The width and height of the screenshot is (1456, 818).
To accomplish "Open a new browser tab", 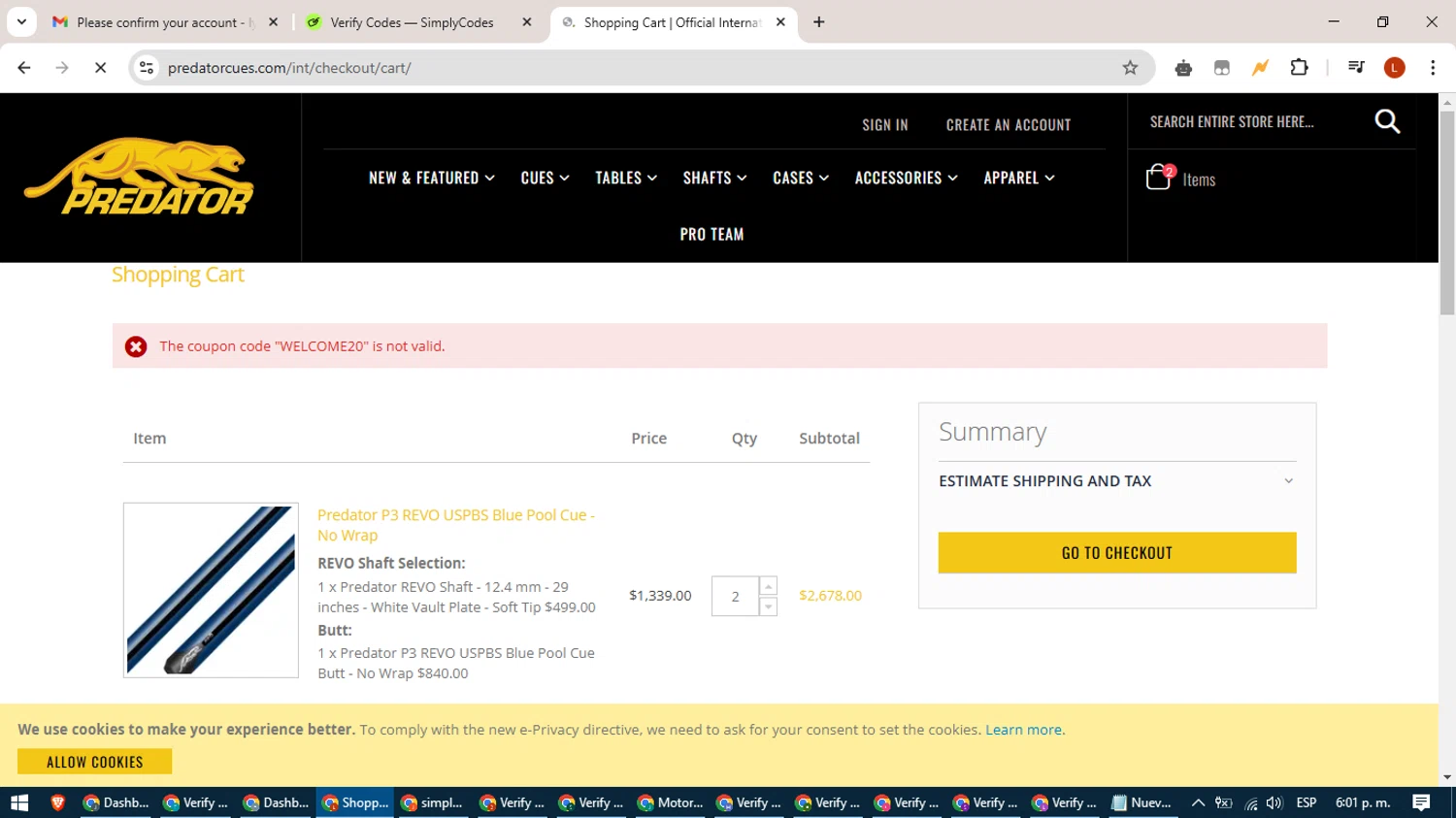I will coord(819,22).
